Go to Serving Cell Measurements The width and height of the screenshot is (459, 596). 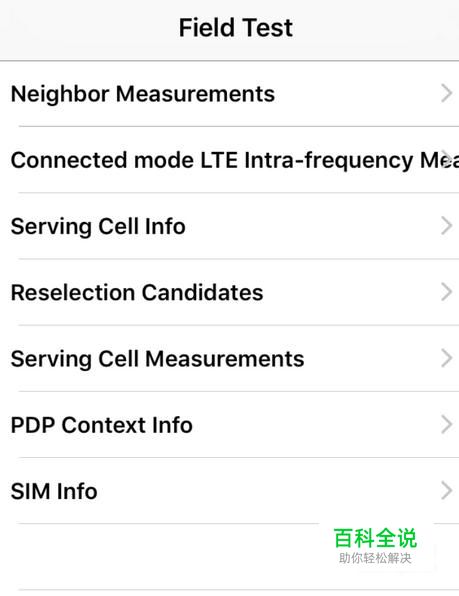230,358
